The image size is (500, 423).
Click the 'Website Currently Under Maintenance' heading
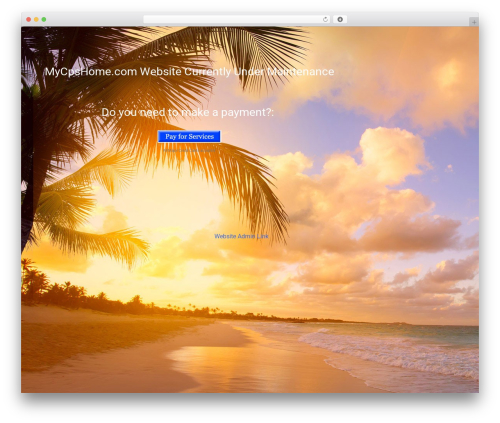[189, 72]
